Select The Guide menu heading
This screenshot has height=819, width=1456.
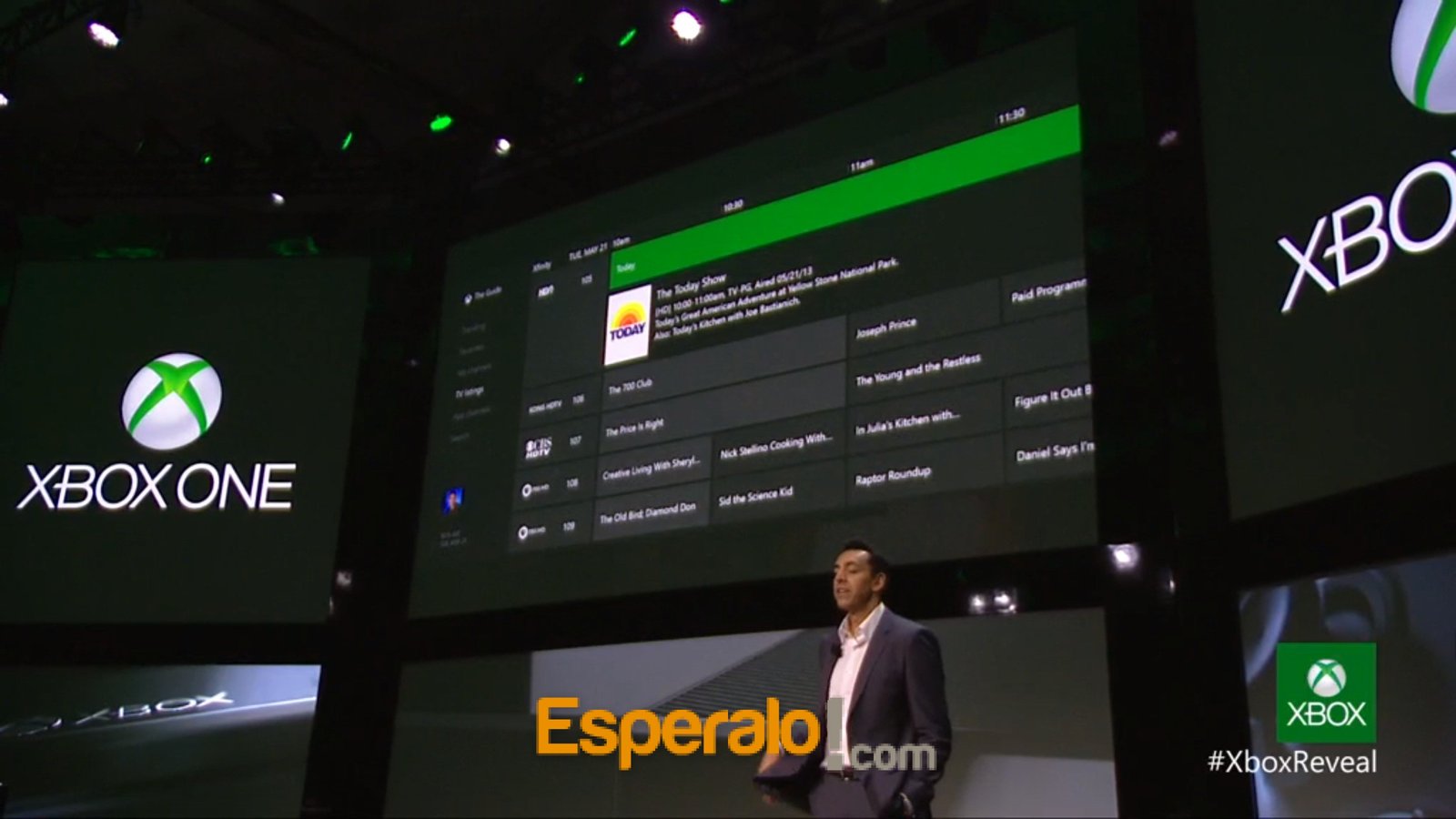[488, 293]
